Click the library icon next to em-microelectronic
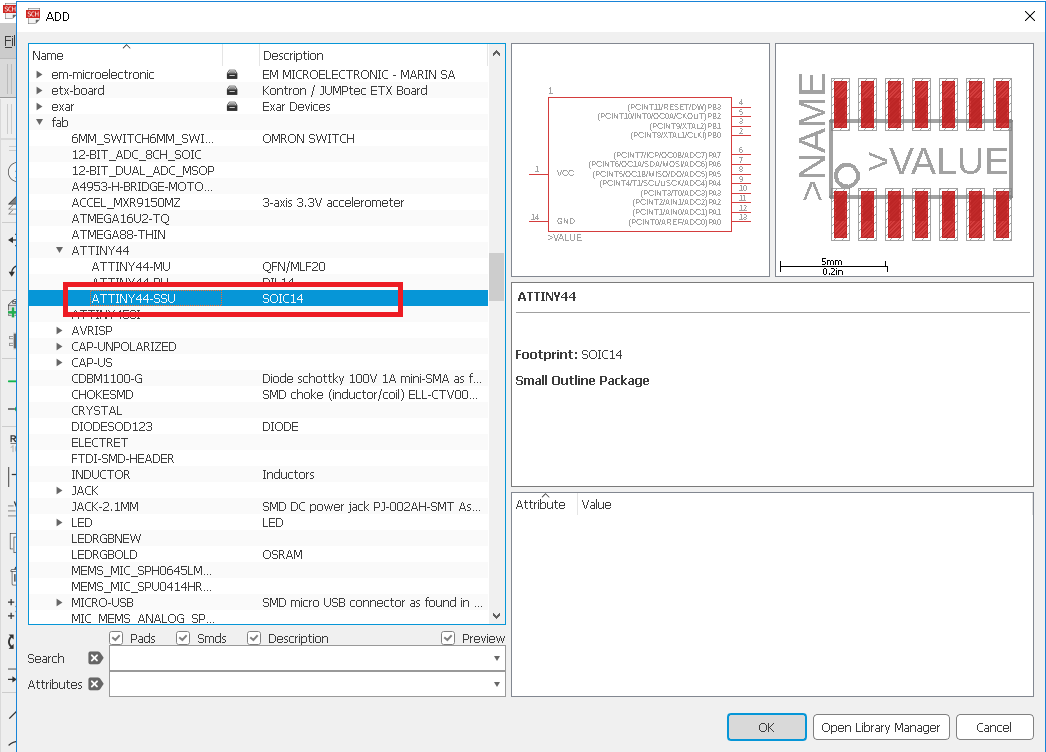The width and height of the screenshot is (1046, 752). tap(232, 74)
